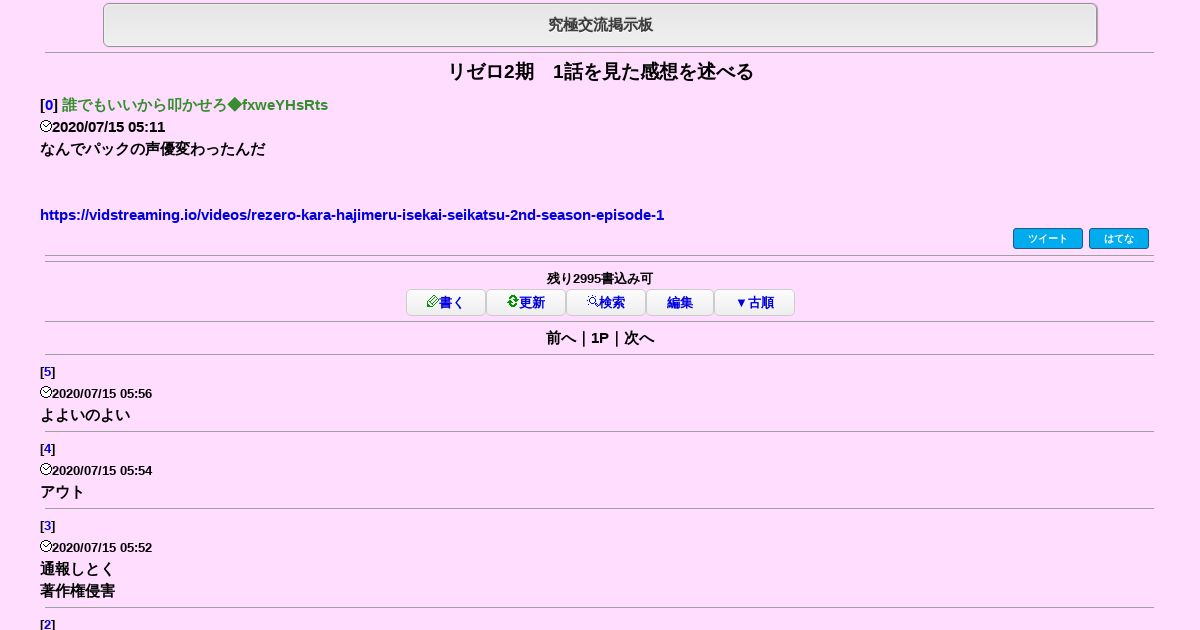Bookmark with はてな button
This screenshot has width=1200, height=630.
[1119, 239]
